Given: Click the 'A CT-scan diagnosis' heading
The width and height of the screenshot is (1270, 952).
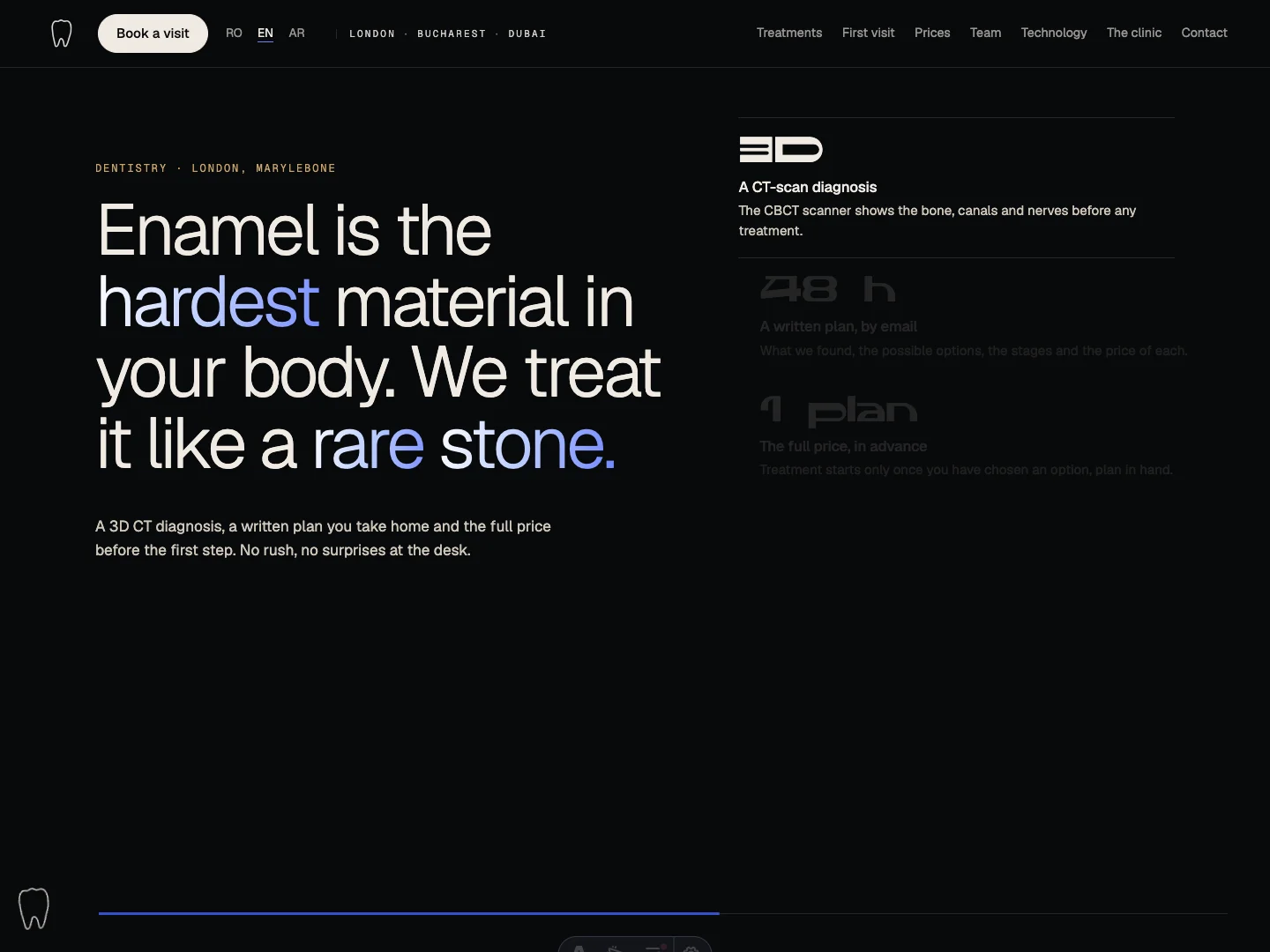Looking at the screenshot, I should 808,187.
